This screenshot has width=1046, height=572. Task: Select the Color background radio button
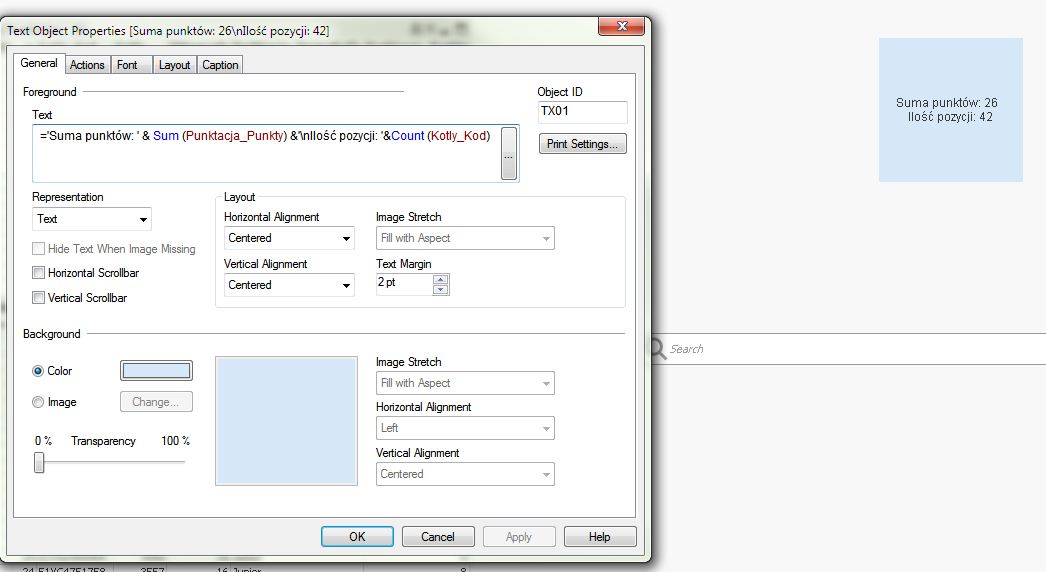pos(38,371)
